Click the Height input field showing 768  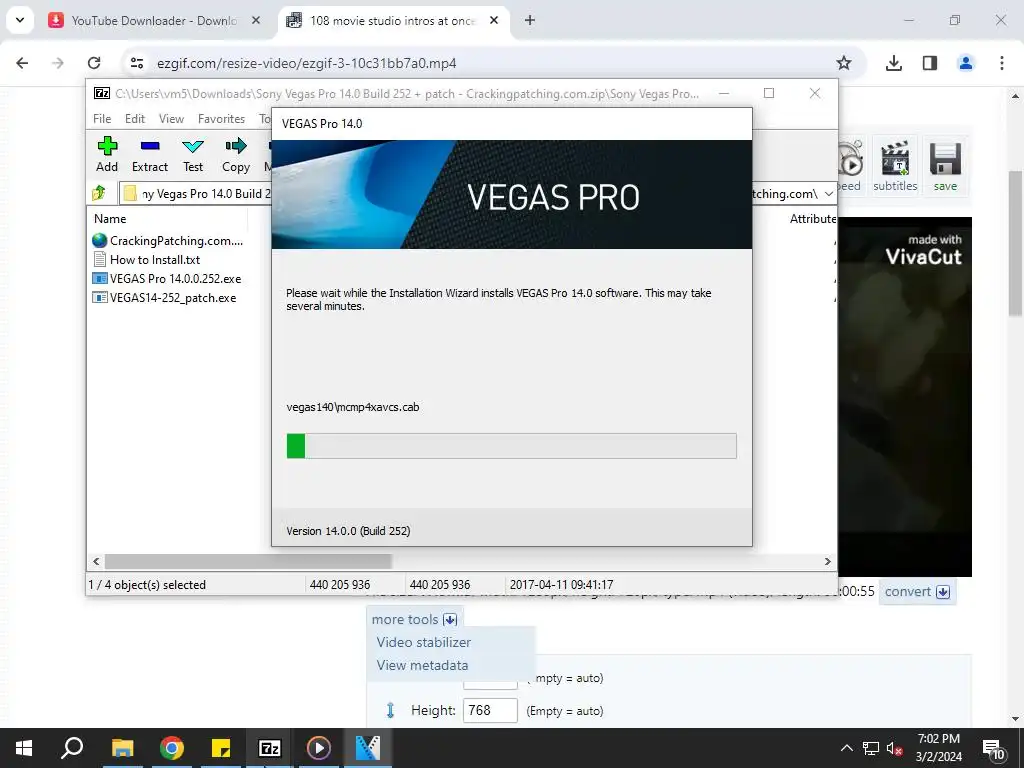pos(490,710)
